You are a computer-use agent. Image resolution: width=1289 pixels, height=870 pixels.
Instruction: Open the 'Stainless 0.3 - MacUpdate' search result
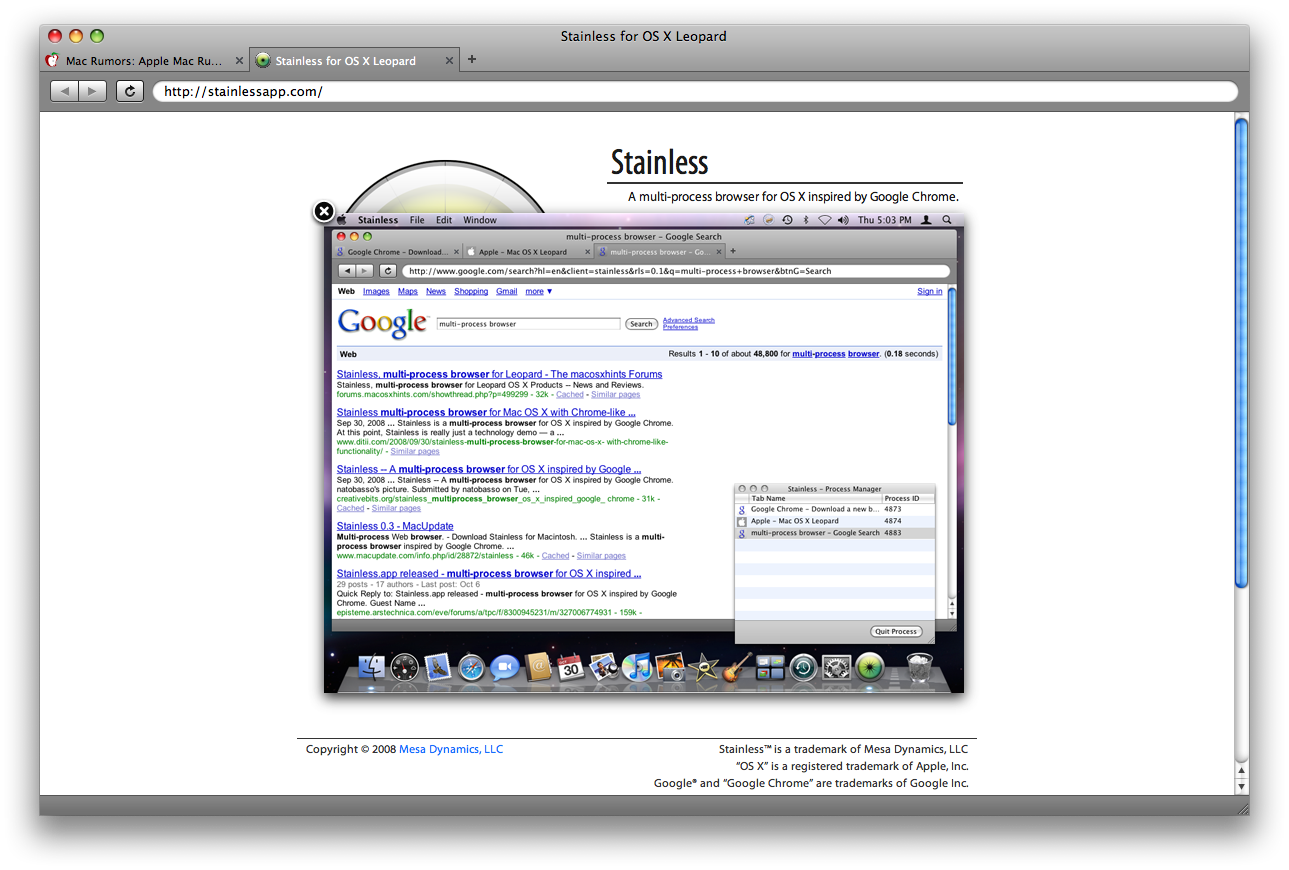click(x=395, y=526)
